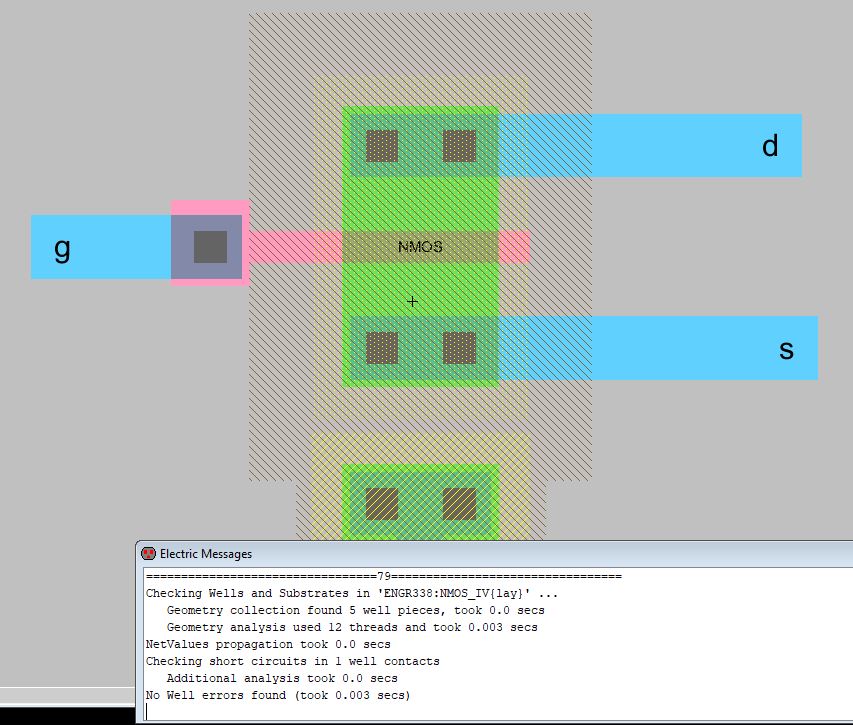Click the top-right contact cut on drain
The width and height of the screenshot is (853, 725).
pos(459,146)
